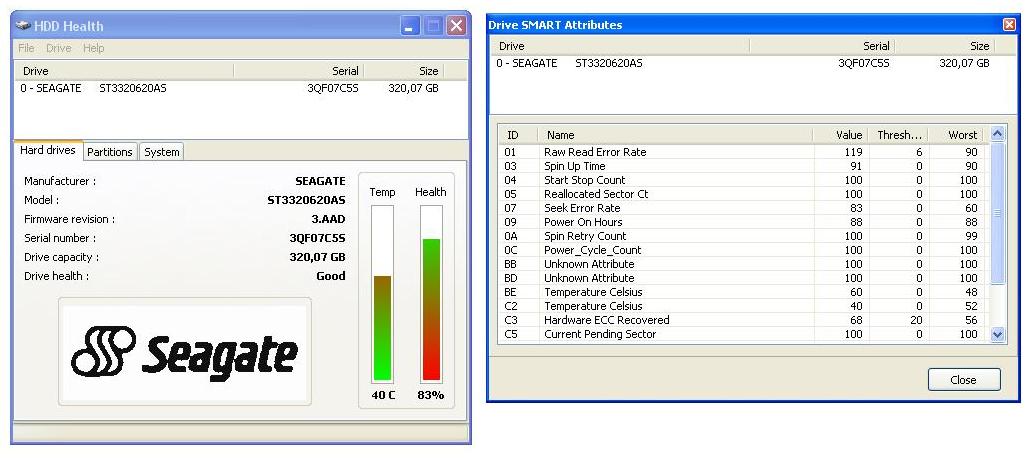Click the Maximize button in HDD Health

433,26
